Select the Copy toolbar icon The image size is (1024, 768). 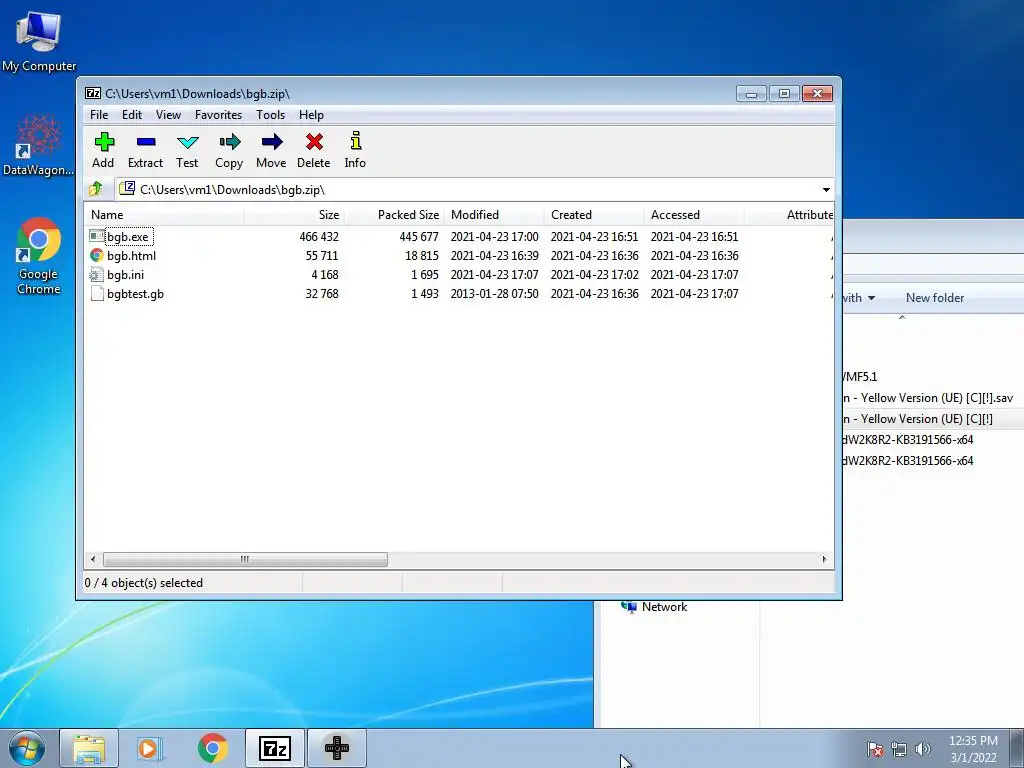pos(229,142)
